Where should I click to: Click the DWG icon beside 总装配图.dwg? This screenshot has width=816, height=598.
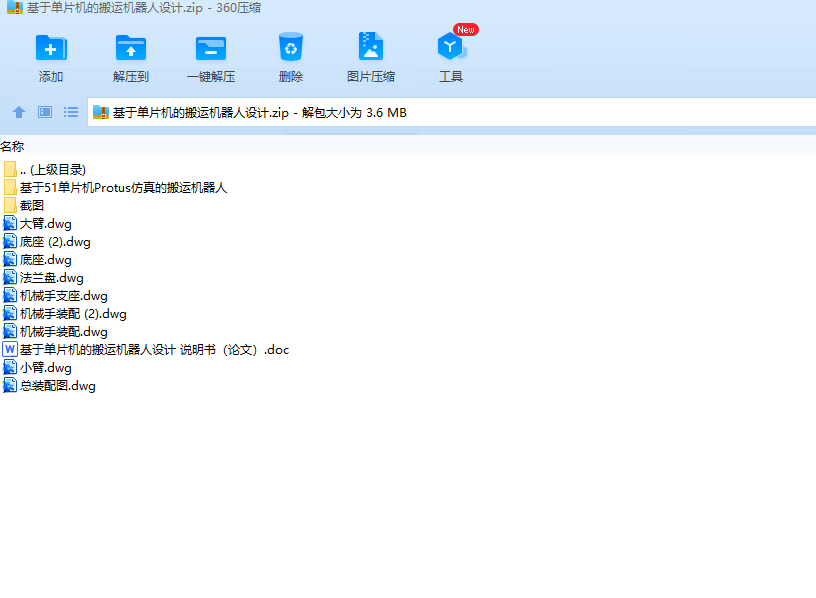10,385
